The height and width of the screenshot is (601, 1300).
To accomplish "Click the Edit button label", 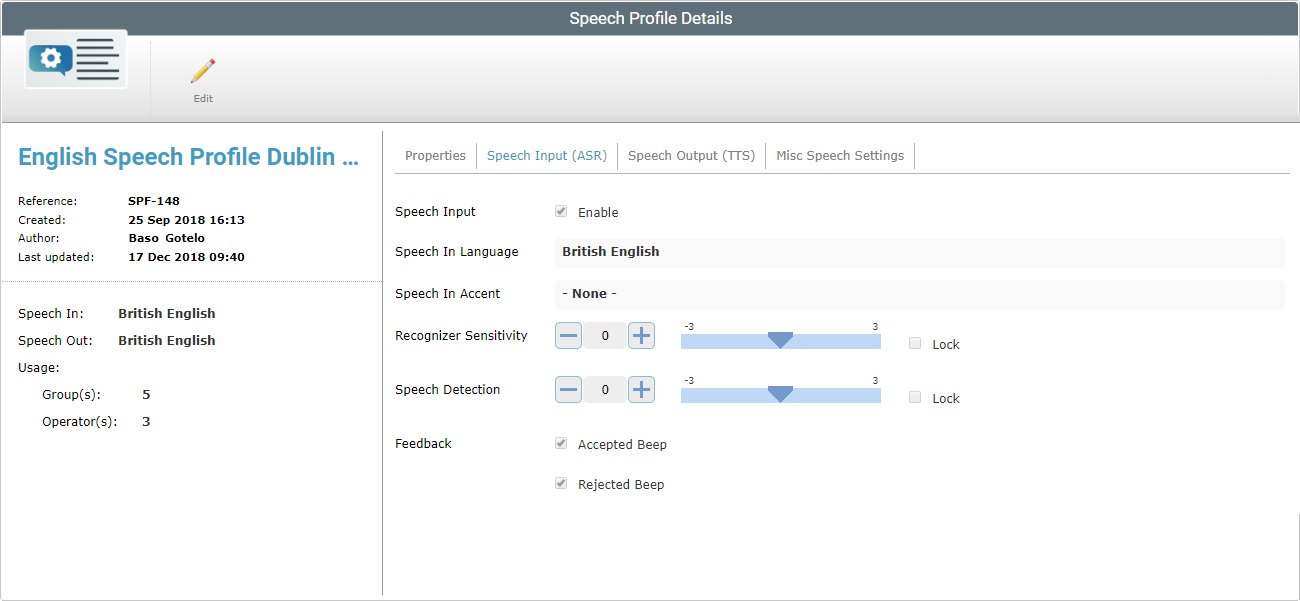I will tap(203, 98).
